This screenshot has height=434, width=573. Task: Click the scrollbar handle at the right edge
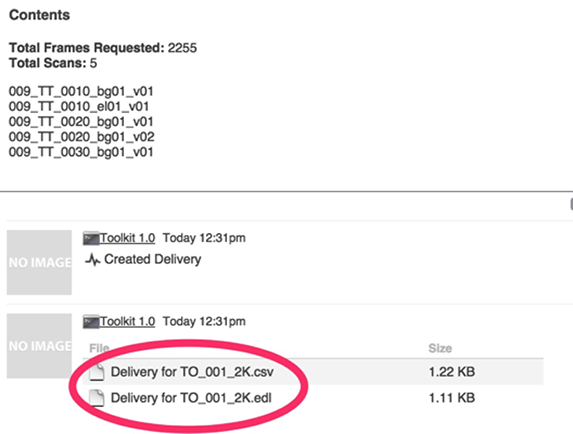(571, 204)
